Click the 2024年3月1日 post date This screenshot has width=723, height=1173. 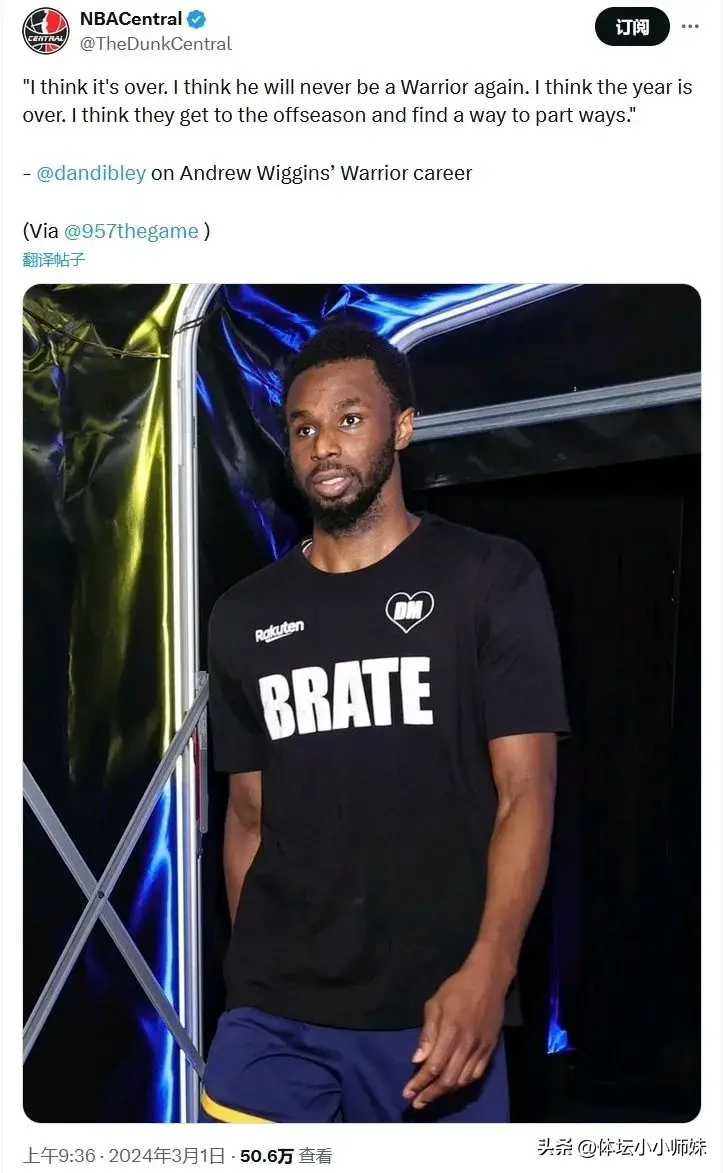pyautogui.click(x=166, y=1156)
